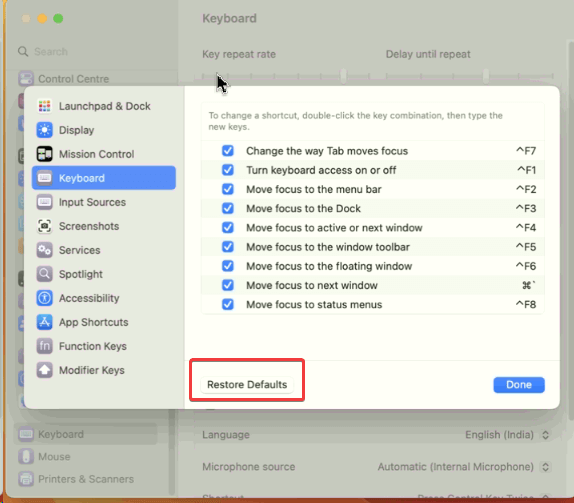
Task: Uncheck Move focus to the floating window
Action: (x=228, y=266)
